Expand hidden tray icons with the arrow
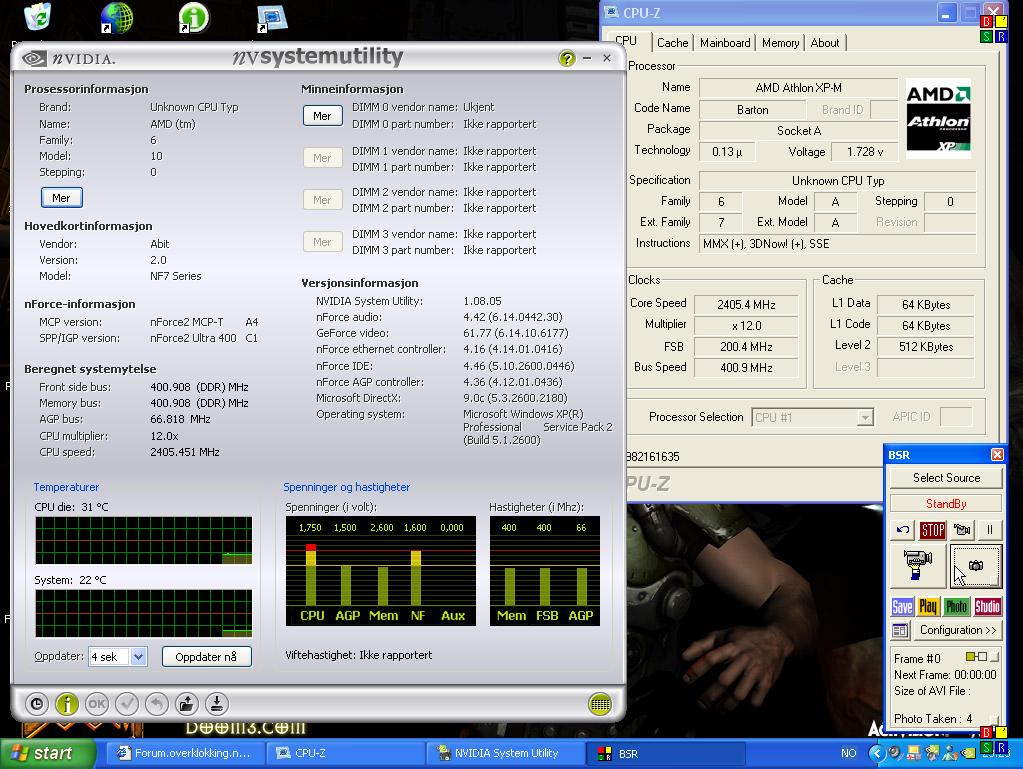This screenshot has height=769, width=1023. click(x=876, y=753)
